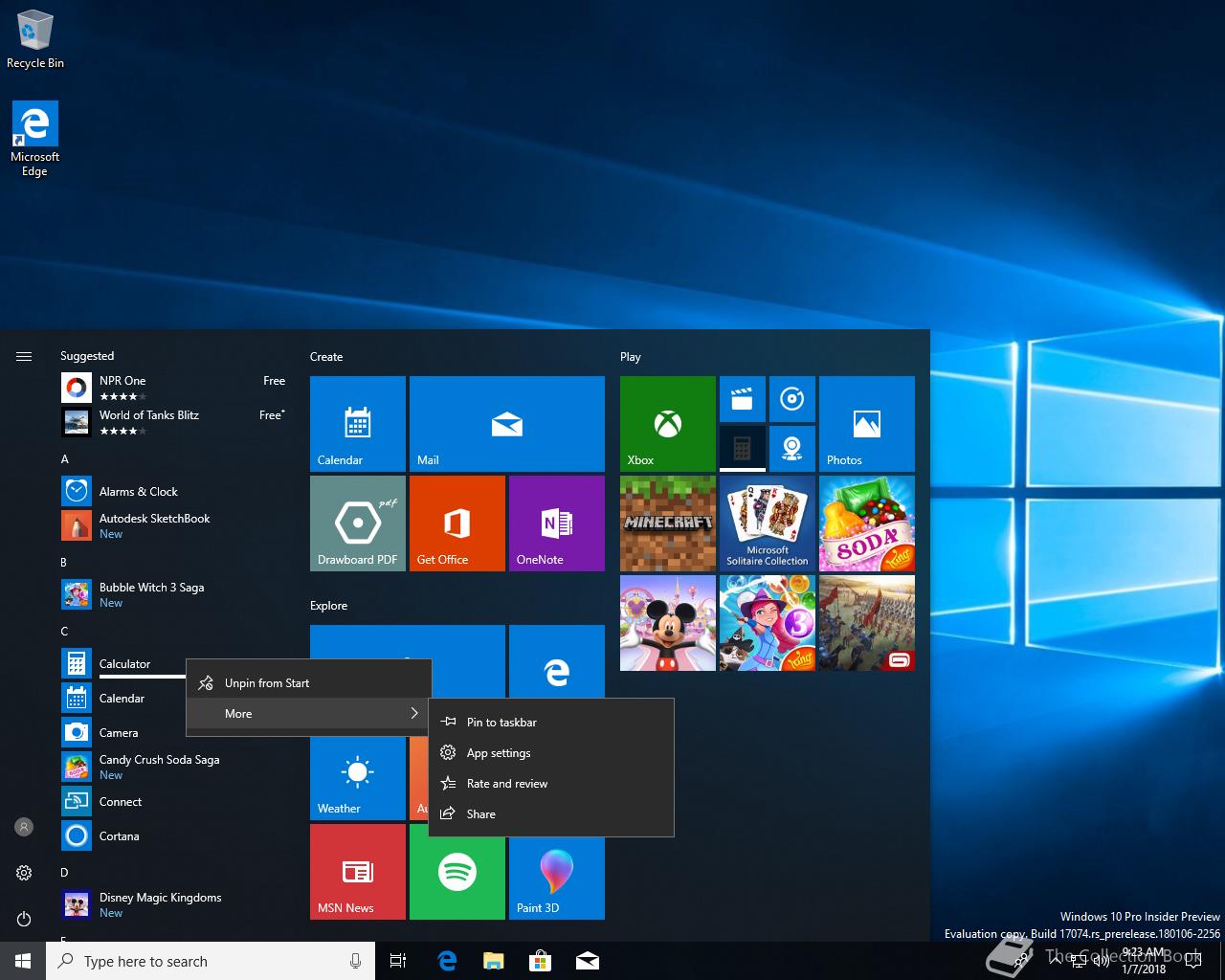Viewport: 1225px width, 980px height.
Task: Open the Groove Music small tile
Action: coord(792,399)
